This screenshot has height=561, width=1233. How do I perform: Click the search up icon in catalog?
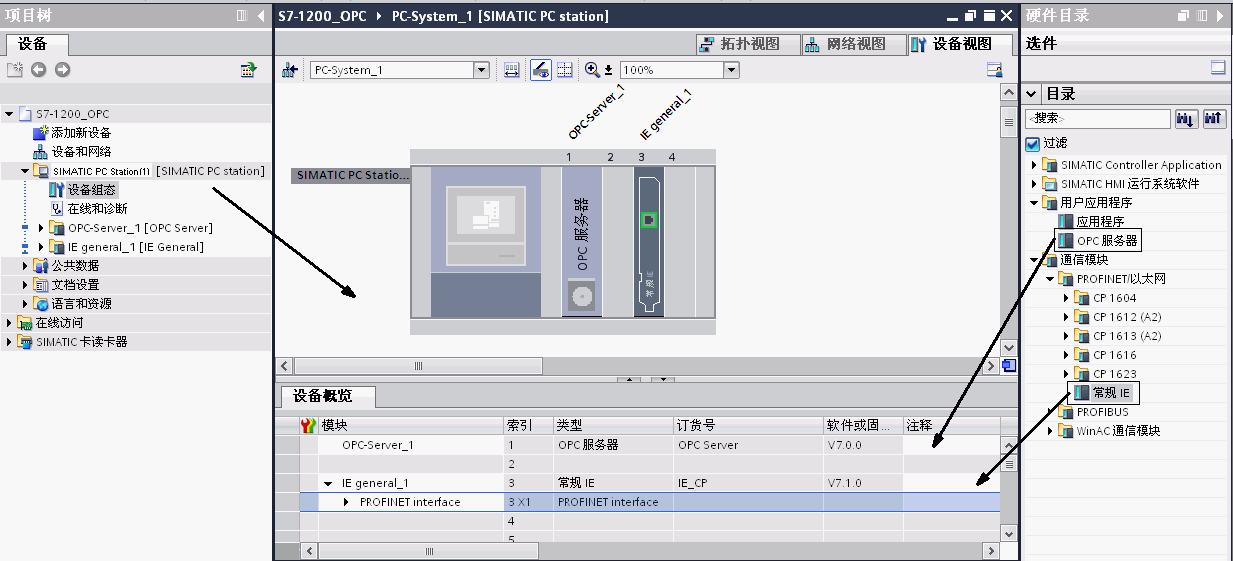click(1214, 119)
